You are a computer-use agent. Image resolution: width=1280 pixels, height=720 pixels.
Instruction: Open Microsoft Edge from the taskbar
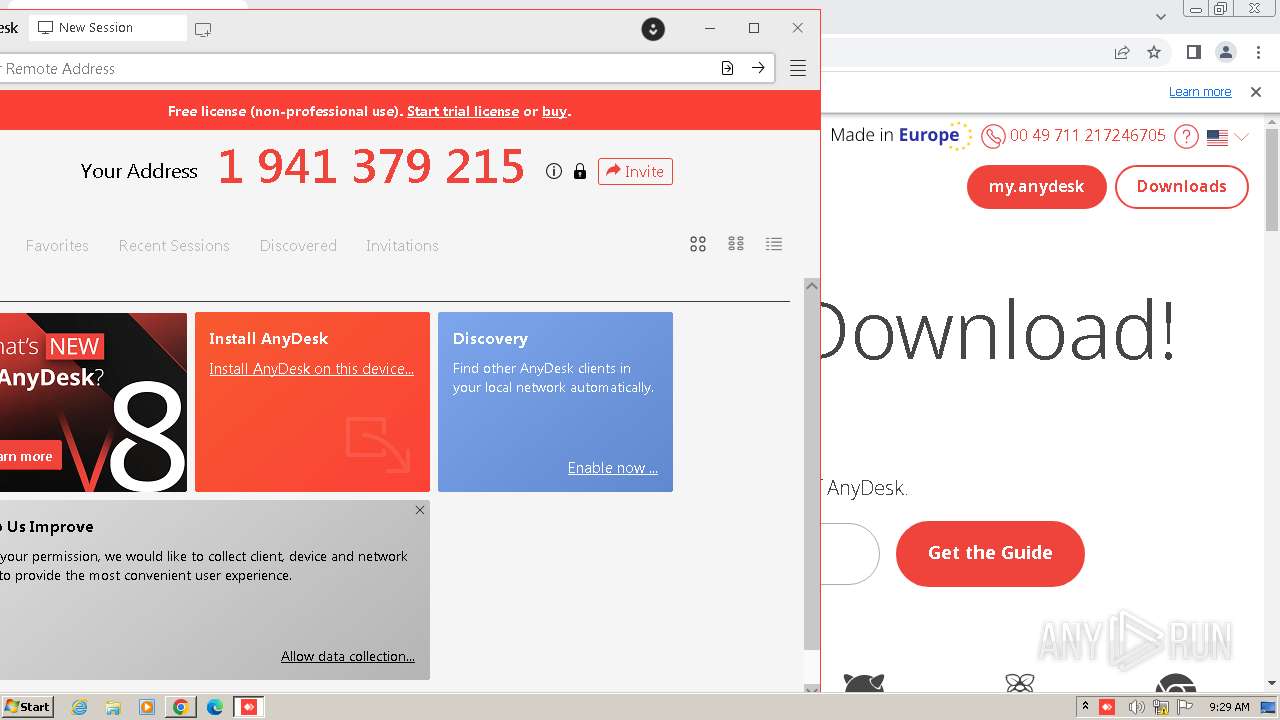pos(215,707)
